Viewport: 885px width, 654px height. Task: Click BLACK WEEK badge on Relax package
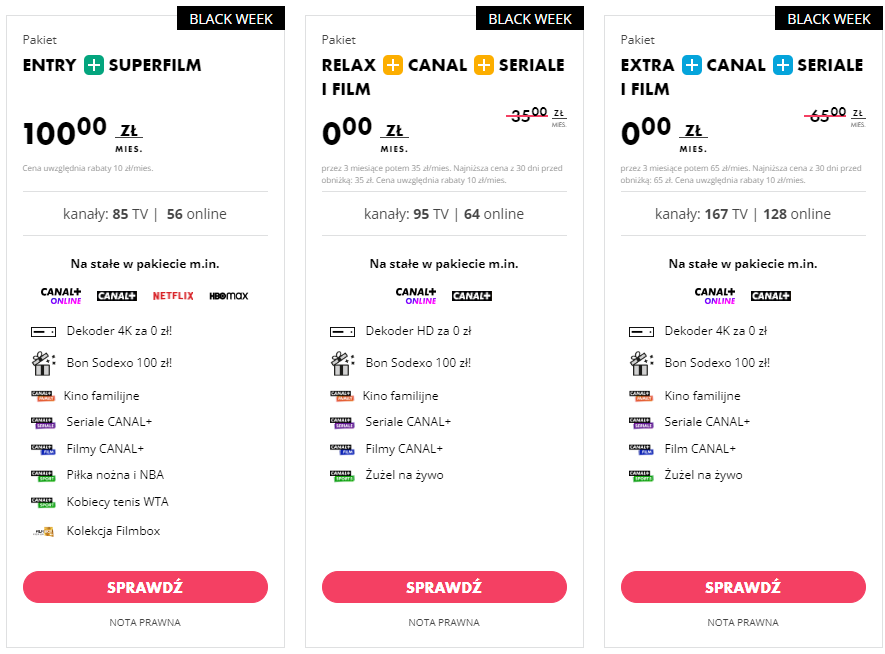(x=530, y=19)
